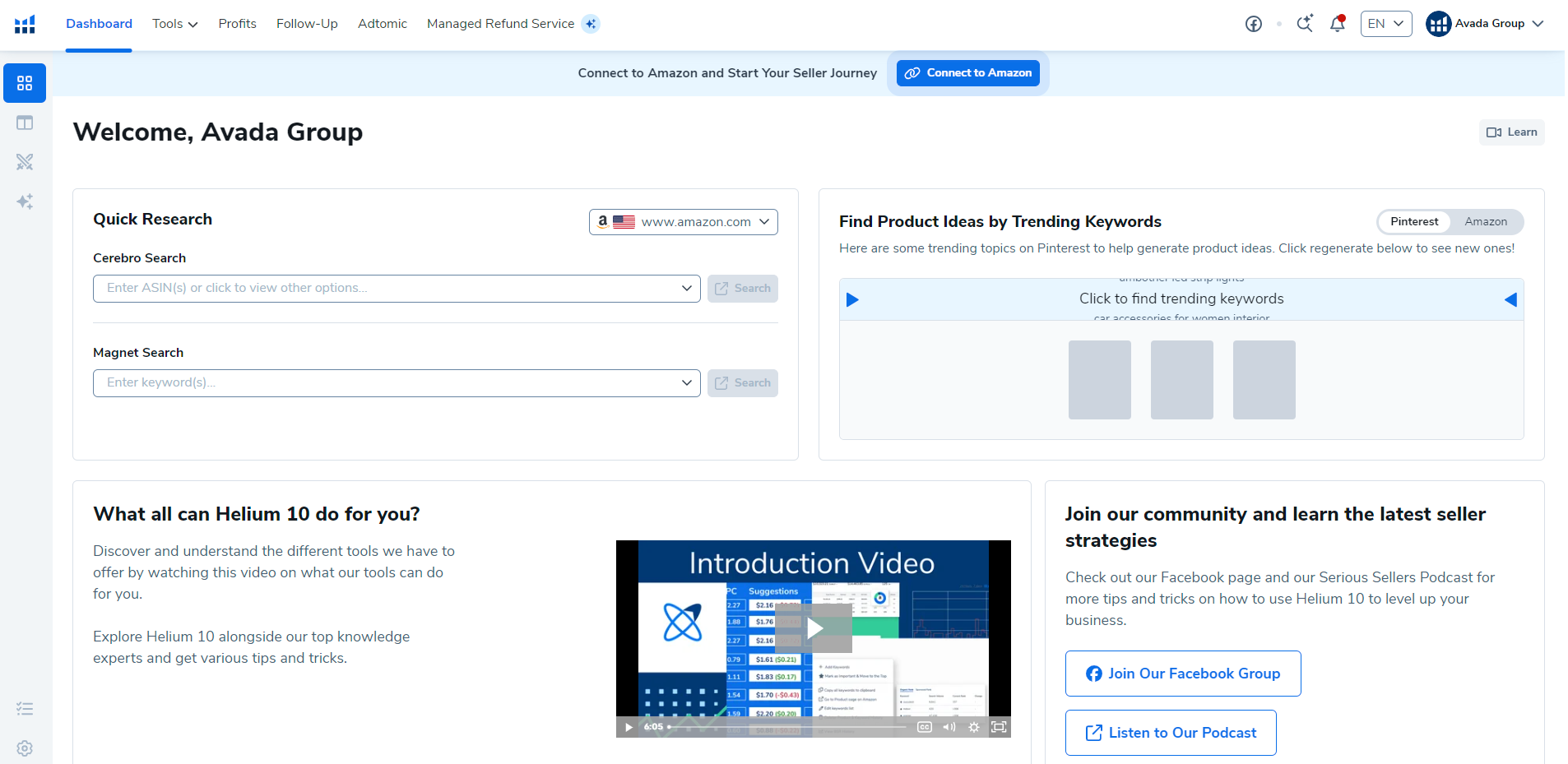
Task: Click the right-pointing blue arrow in trending keywords
Action: click(852, 299)
